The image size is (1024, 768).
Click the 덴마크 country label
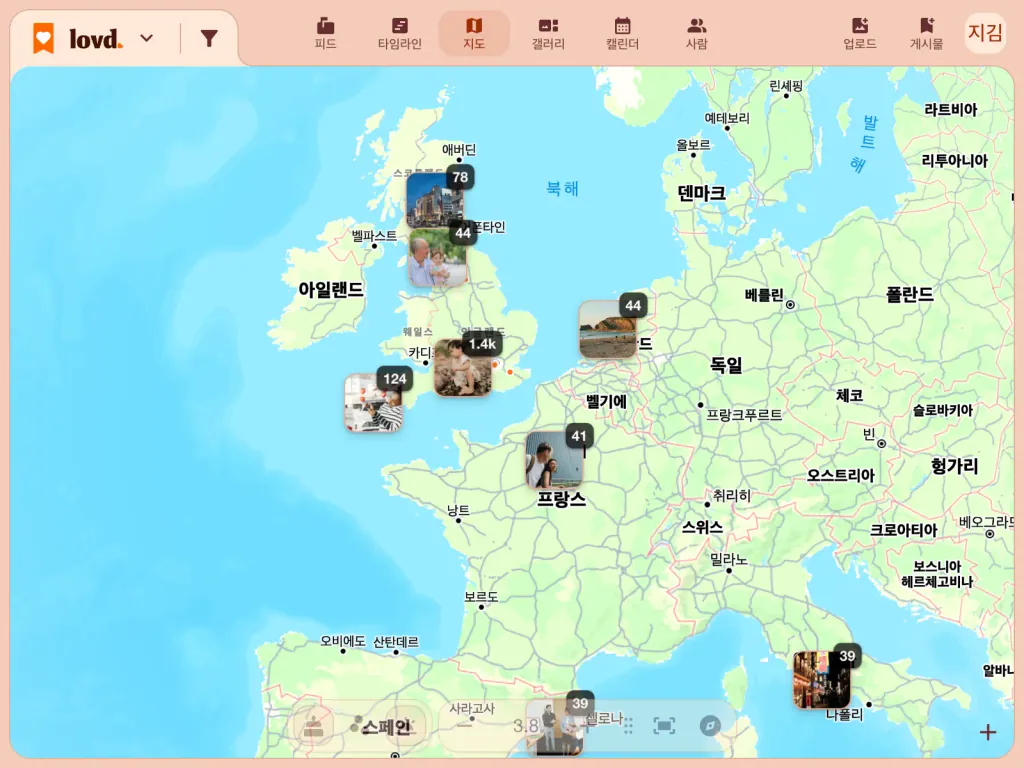point(701,193)
